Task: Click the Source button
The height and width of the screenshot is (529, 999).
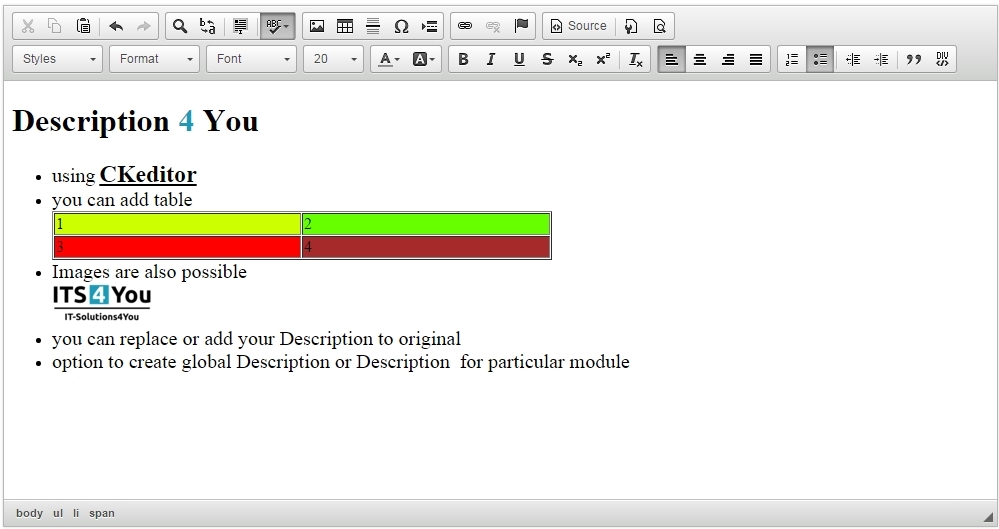Action: coord(578,26)
